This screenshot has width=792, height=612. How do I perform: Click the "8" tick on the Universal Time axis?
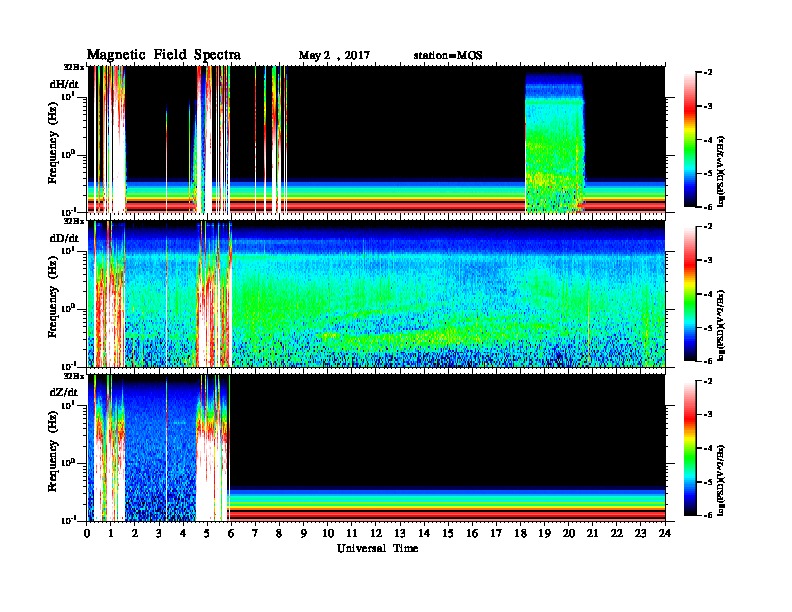tap(279, 534)
